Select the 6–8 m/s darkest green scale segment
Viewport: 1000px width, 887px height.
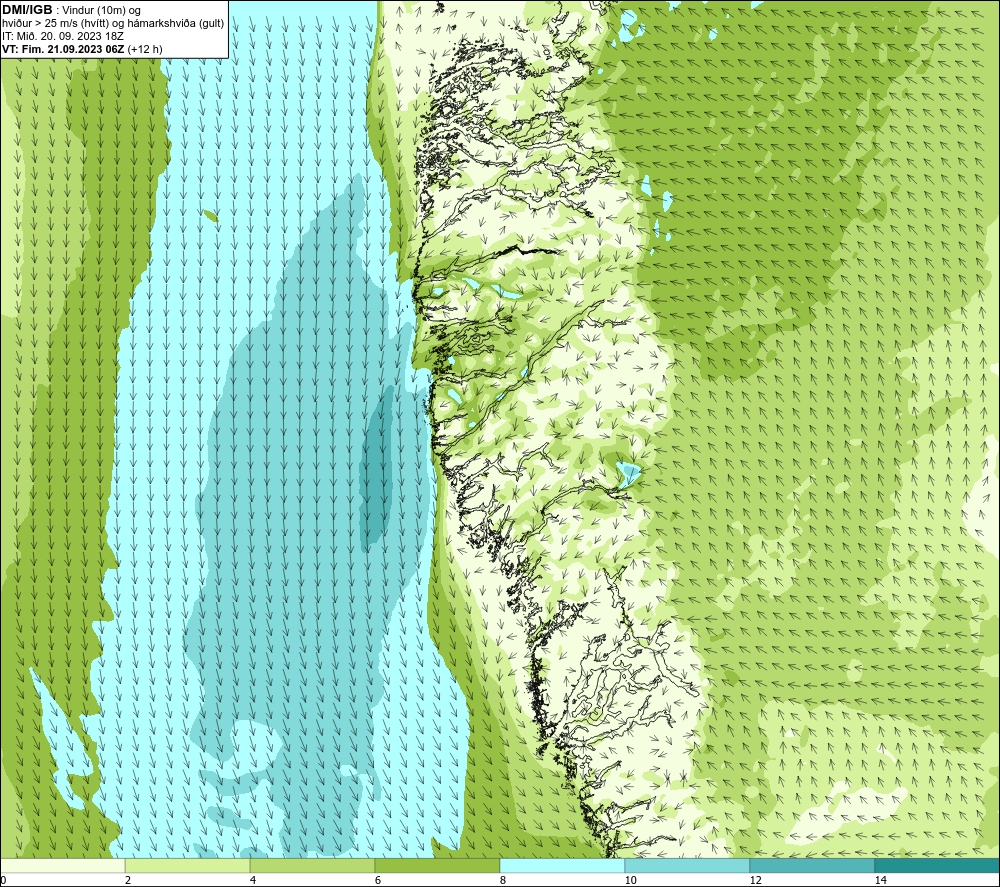(438, 866)
